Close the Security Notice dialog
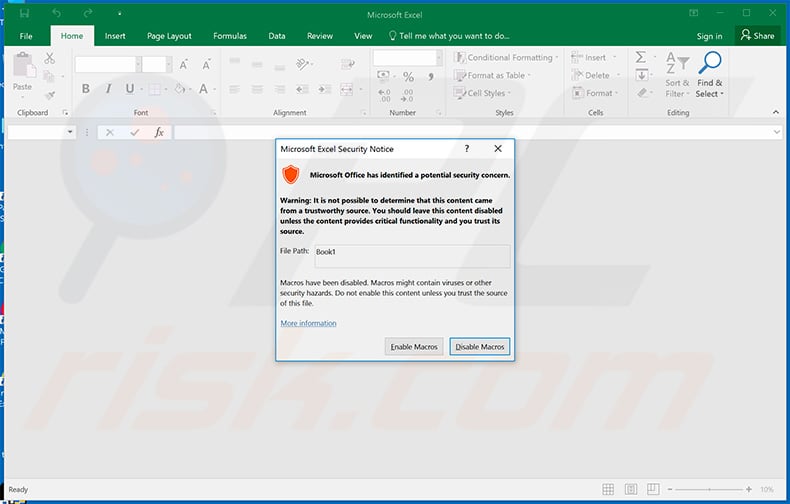This screenshot has width=790, height=504. coord(498,149)
